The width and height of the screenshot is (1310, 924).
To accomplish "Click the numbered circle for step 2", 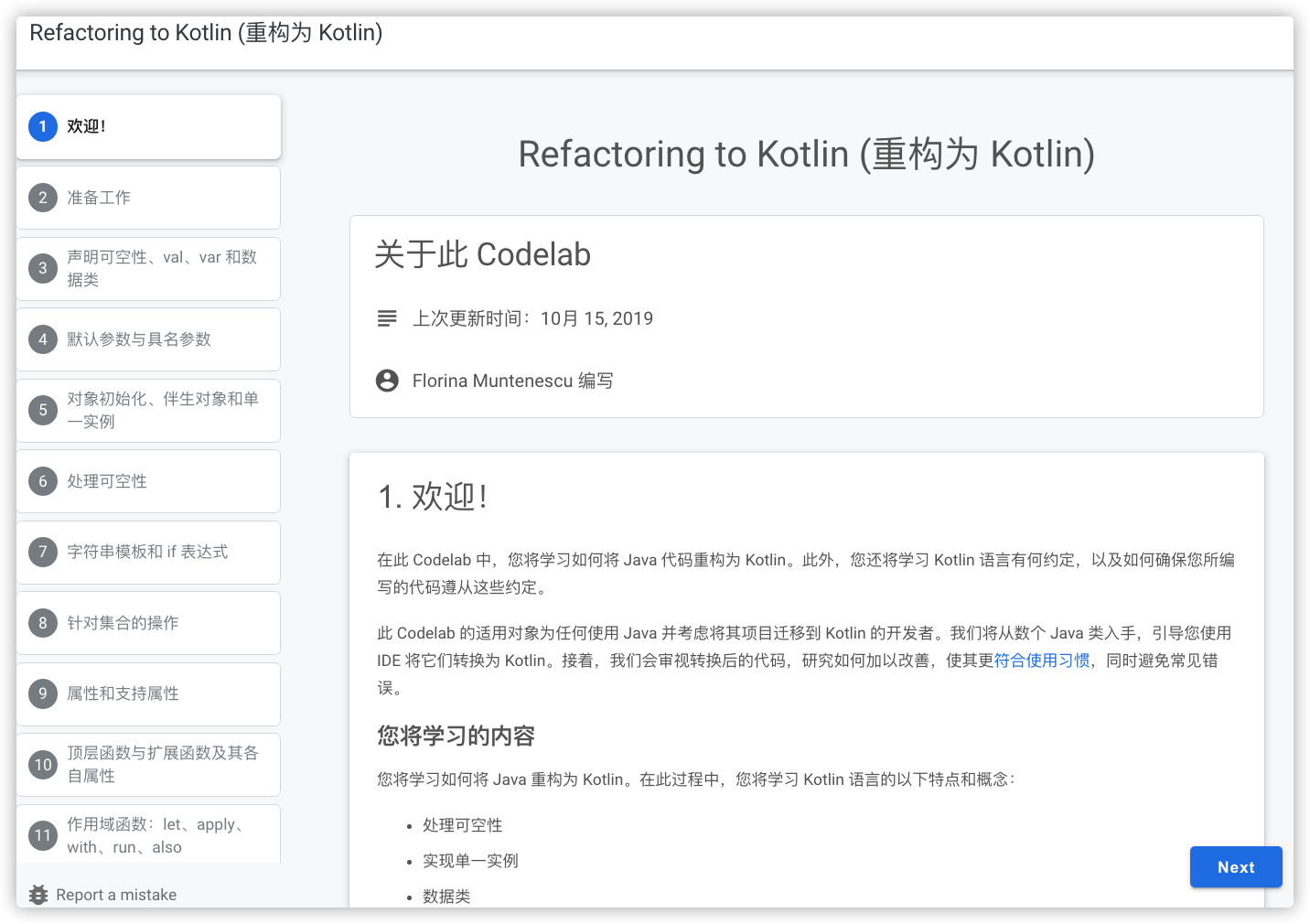I will pyautogui.click(x=43, y=198).
